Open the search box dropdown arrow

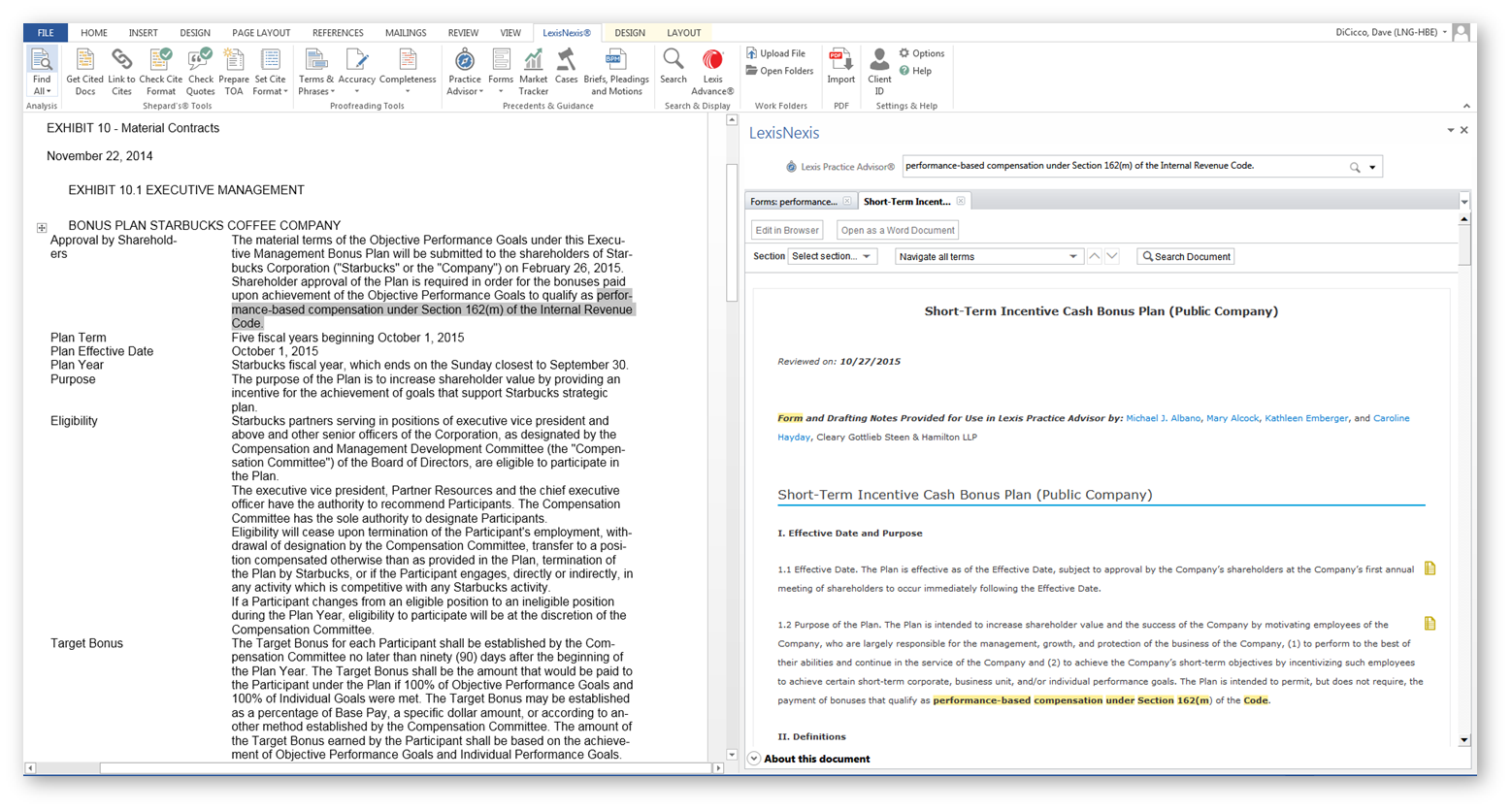pyautogui.click(x=1372, y=168)
